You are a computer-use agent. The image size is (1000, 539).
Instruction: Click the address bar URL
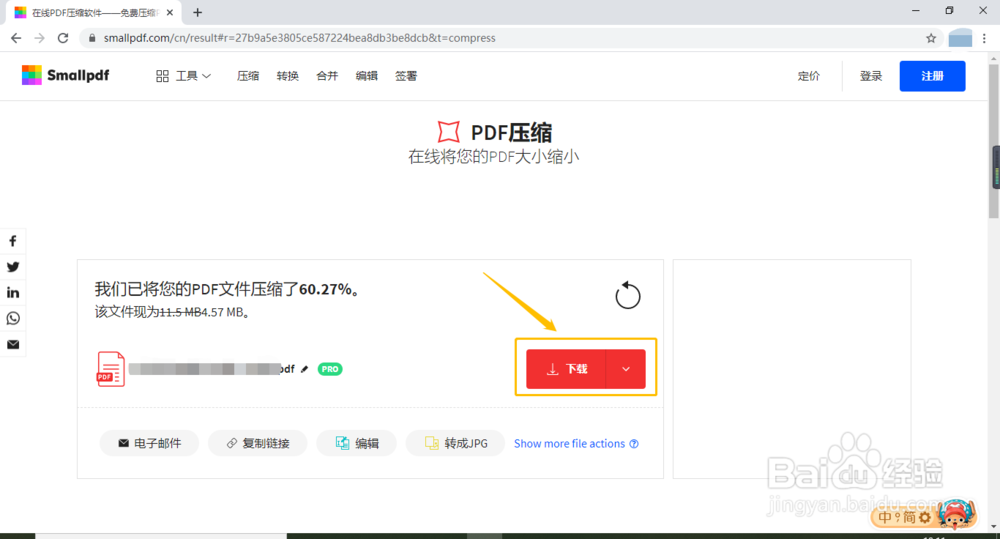tap(299, 38)
